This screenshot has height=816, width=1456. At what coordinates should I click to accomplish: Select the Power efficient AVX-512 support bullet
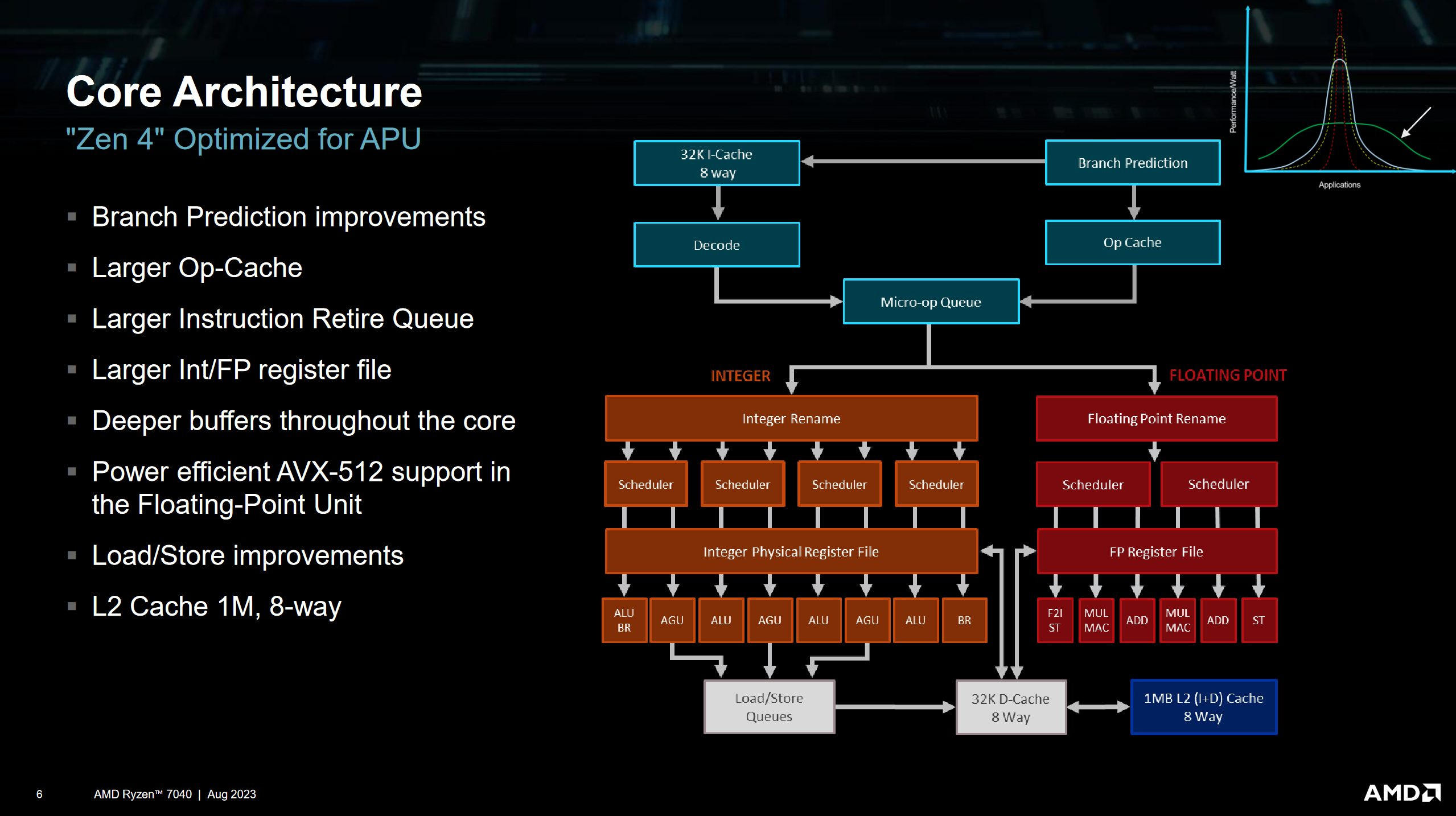[x=301, y=488]
